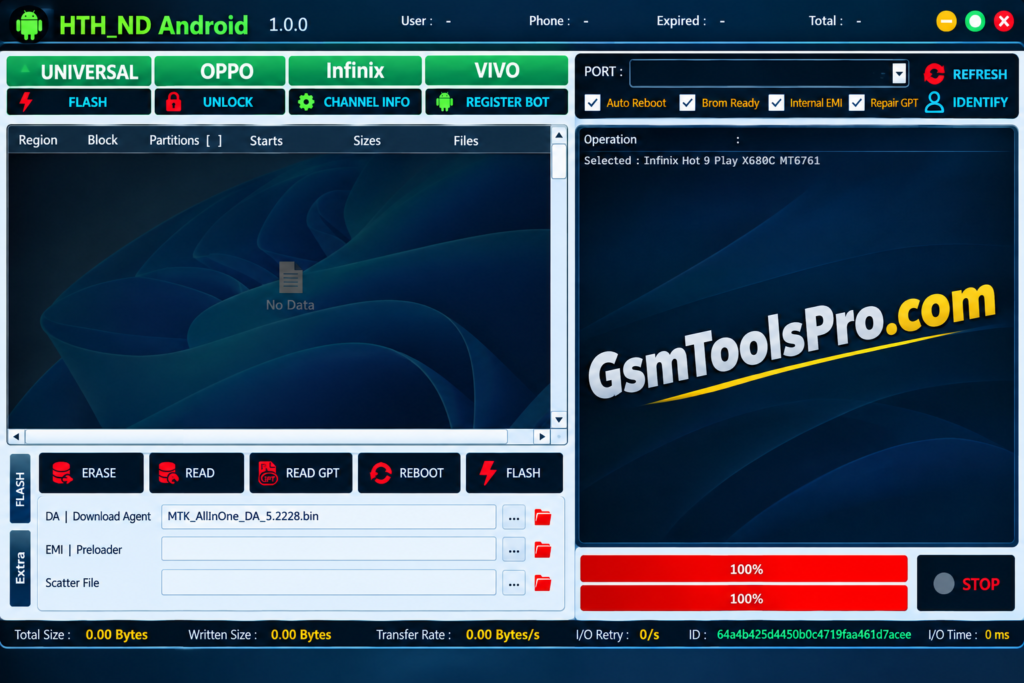Screen dimensions: 1024x683
Task: Click the green gear CHANNEL INFO icon
Action: 306,102
